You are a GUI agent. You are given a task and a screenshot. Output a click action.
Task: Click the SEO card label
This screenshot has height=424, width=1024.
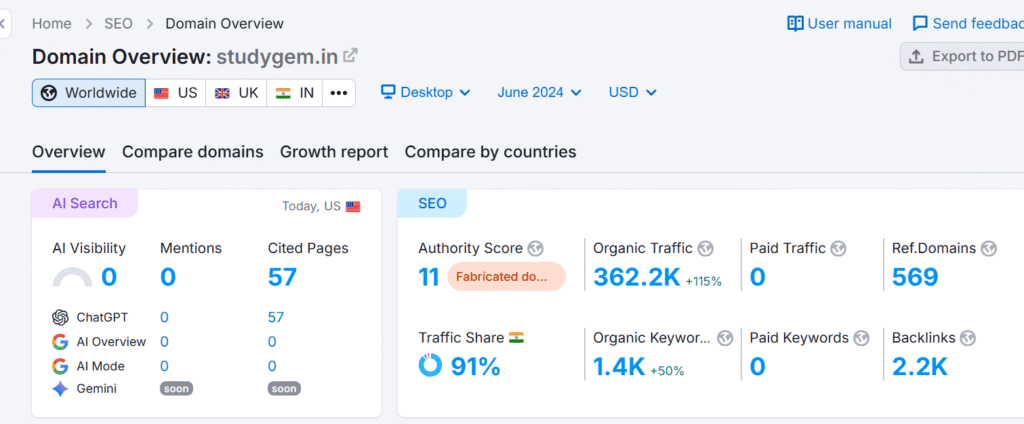(x=432, y=203)
